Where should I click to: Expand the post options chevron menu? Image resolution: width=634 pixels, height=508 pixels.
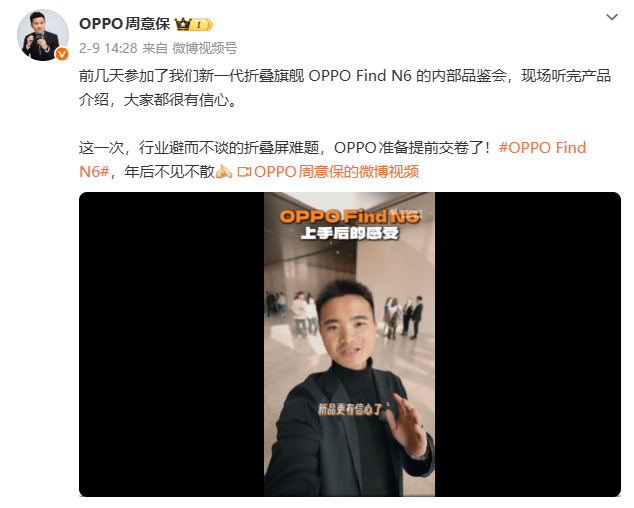pos(612,17)
